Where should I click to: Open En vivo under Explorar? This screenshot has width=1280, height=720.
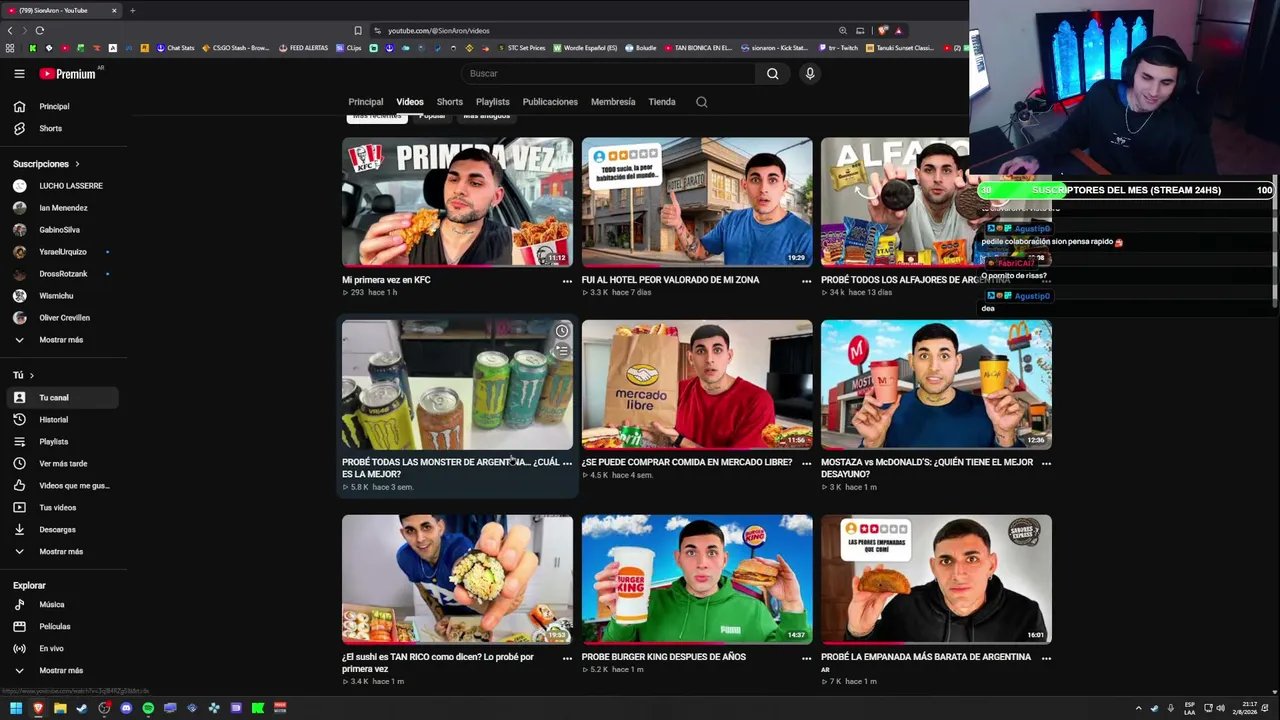point(60,649)
